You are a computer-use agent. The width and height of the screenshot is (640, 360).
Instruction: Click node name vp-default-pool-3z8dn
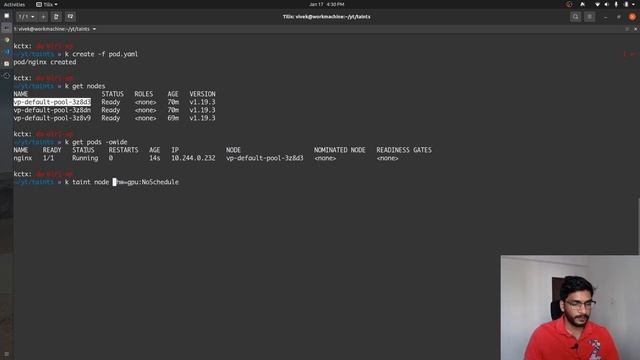point(52,110)
